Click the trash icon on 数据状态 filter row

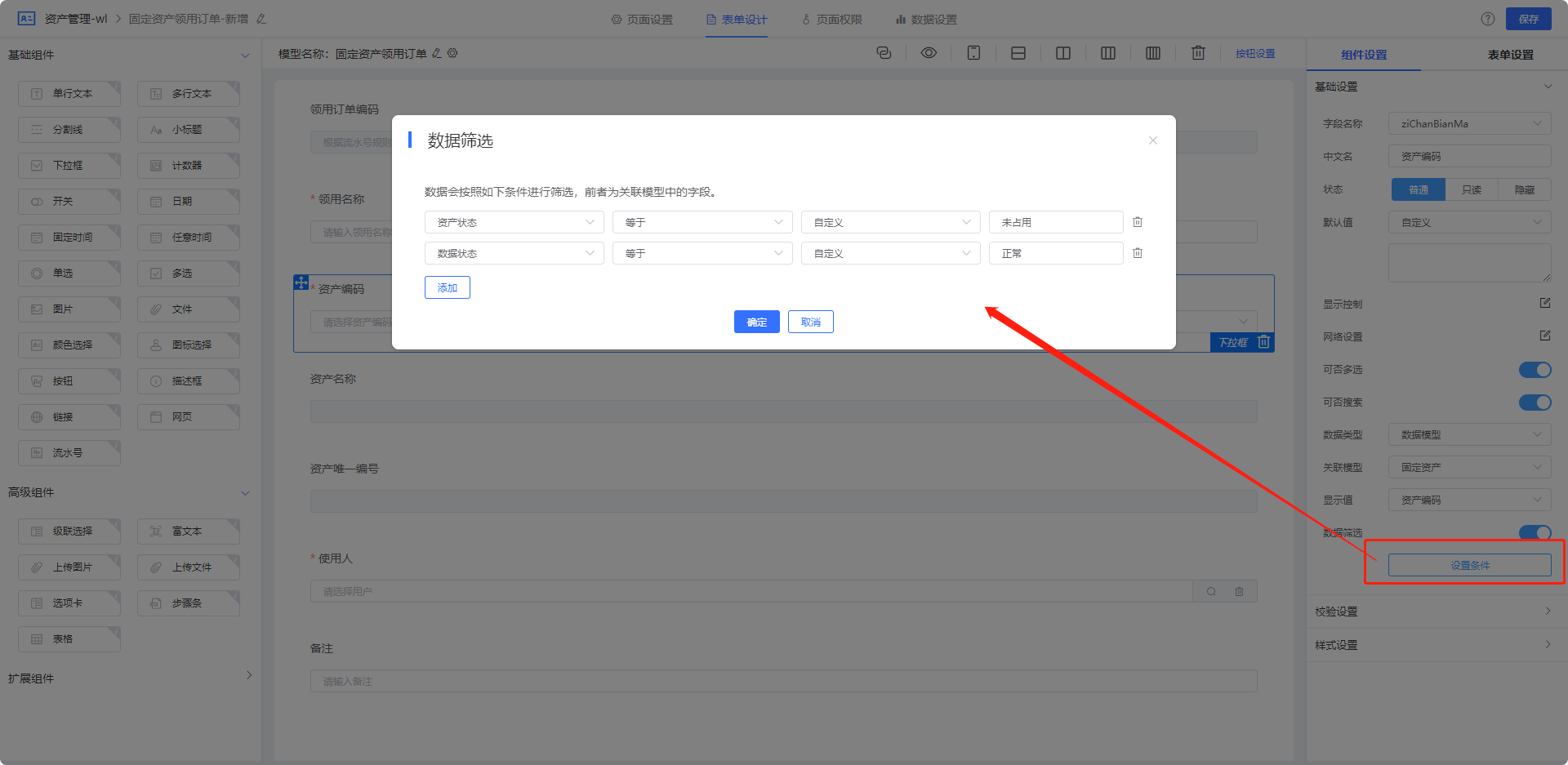1138,253
